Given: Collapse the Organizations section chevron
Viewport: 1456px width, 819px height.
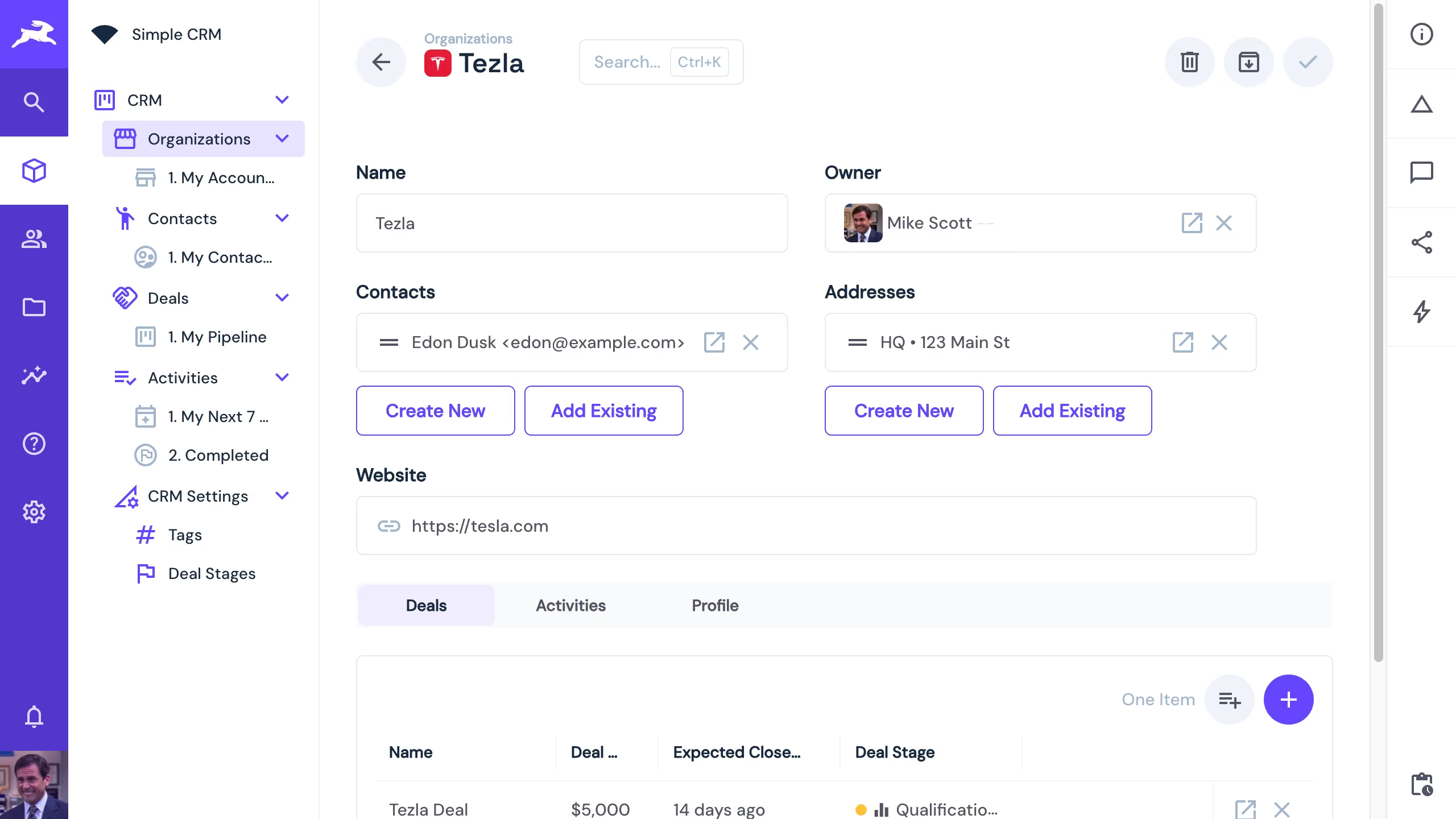Looking at the screenshot, I should [x=282, y=139].
